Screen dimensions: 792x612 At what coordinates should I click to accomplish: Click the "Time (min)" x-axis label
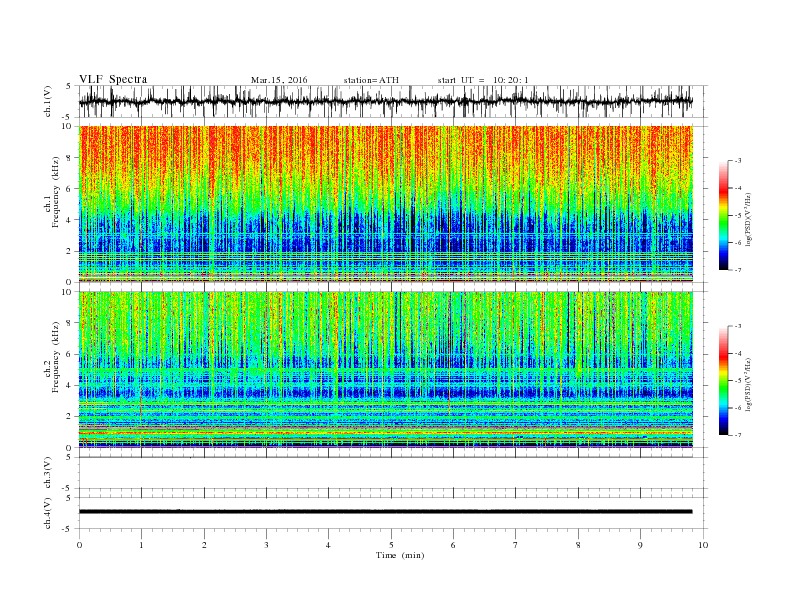point(400,555)
